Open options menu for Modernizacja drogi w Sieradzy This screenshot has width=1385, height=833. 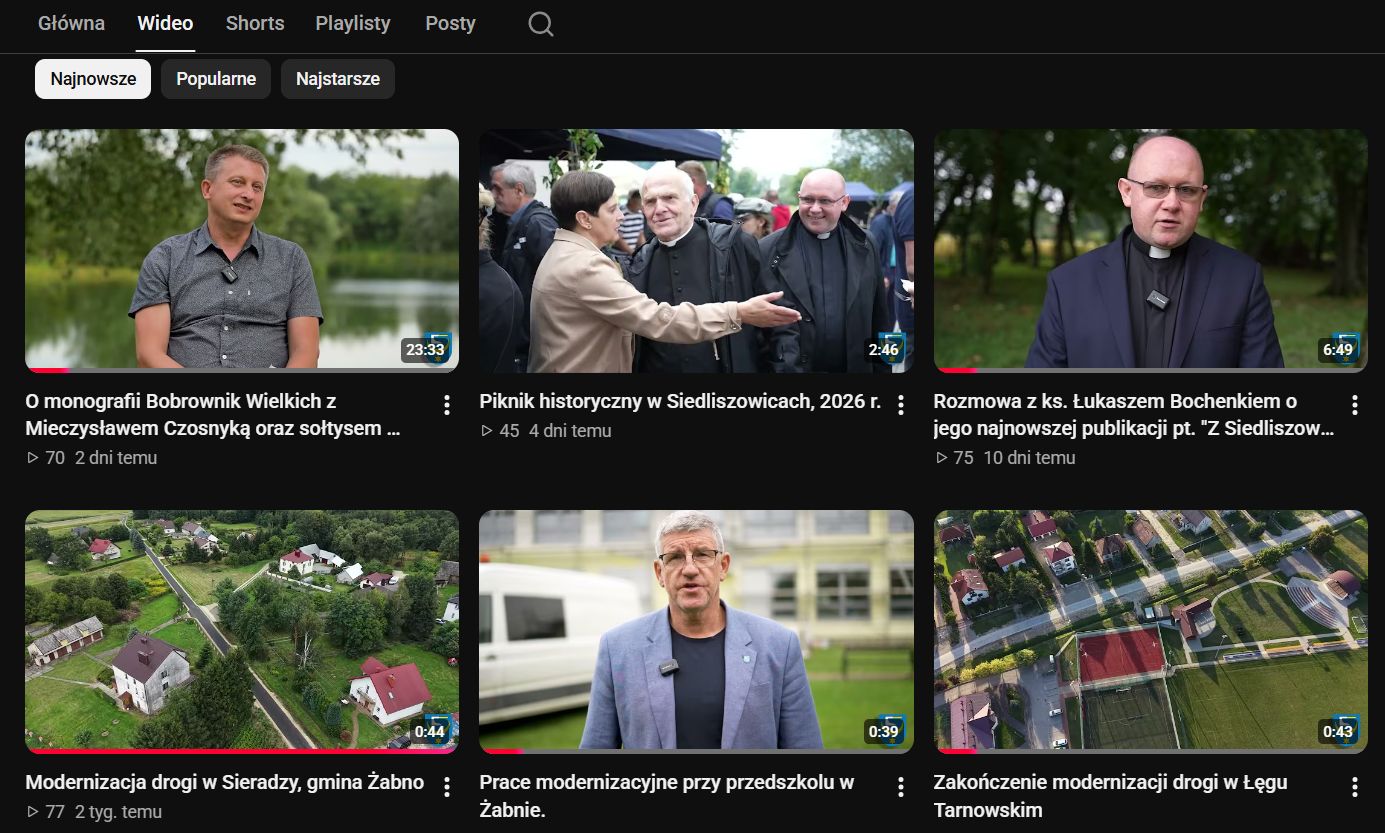(x=446, y=787)
